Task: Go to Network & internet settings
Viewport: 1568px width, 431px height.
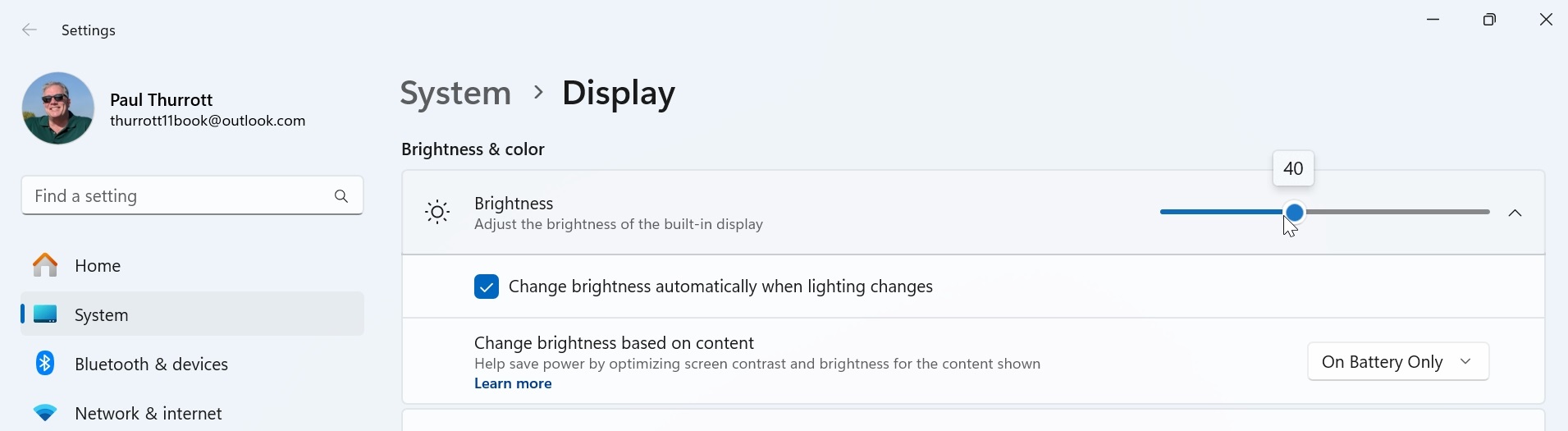Action: (x=148, y=414)
